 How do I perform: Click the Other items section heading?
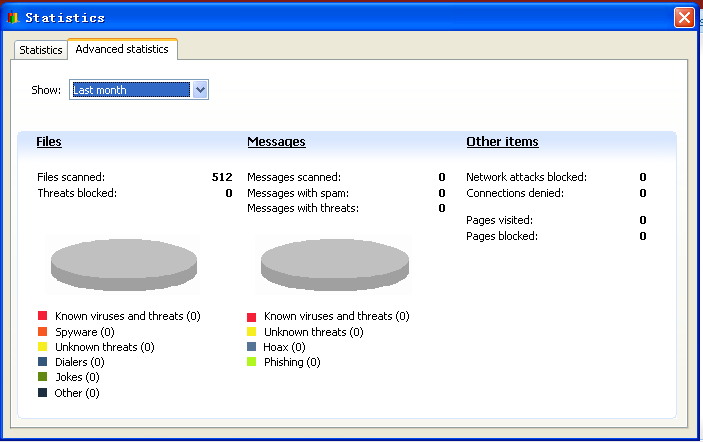[x=502, y=142]
